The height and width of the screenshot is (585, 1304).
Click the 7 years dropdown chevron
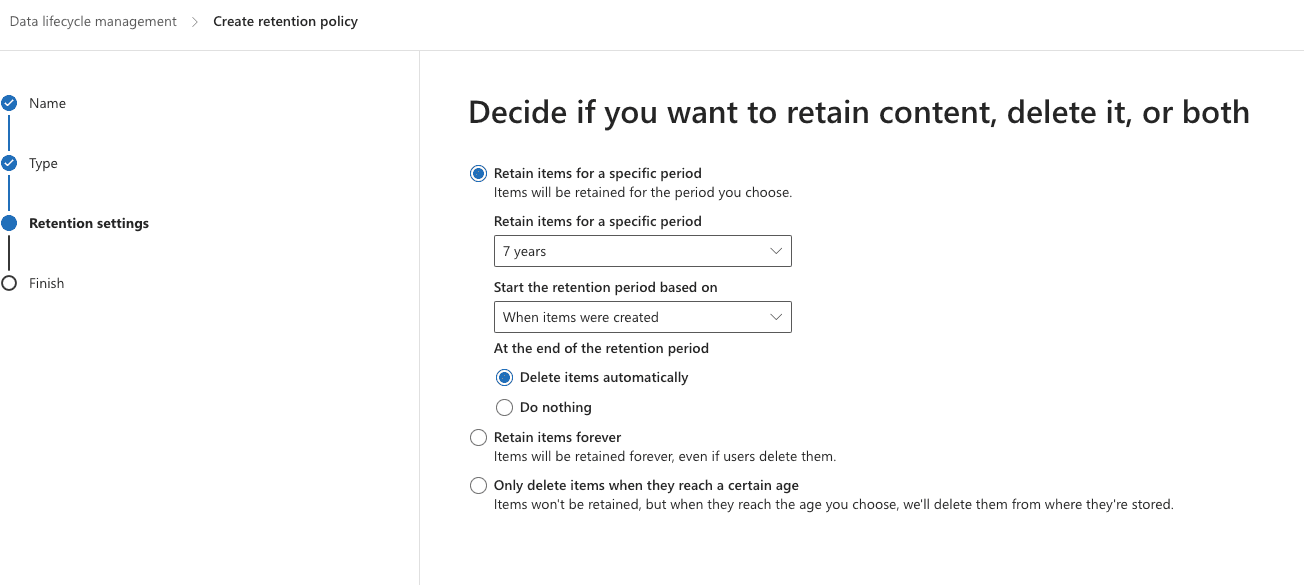tap(776, 251)
